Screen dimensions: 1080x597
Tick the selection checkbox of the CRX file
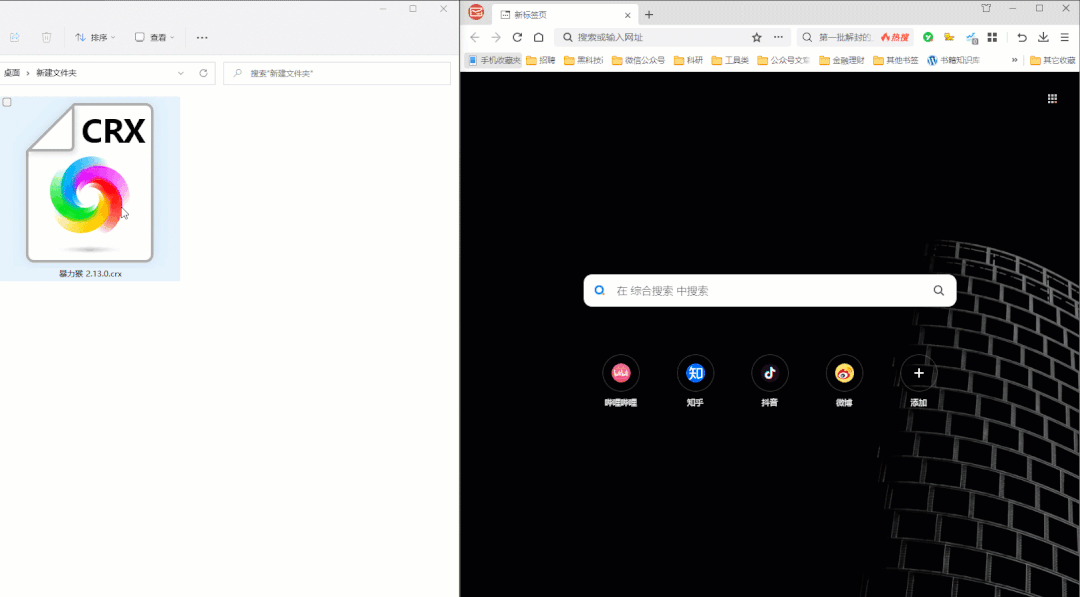[7, 103]
